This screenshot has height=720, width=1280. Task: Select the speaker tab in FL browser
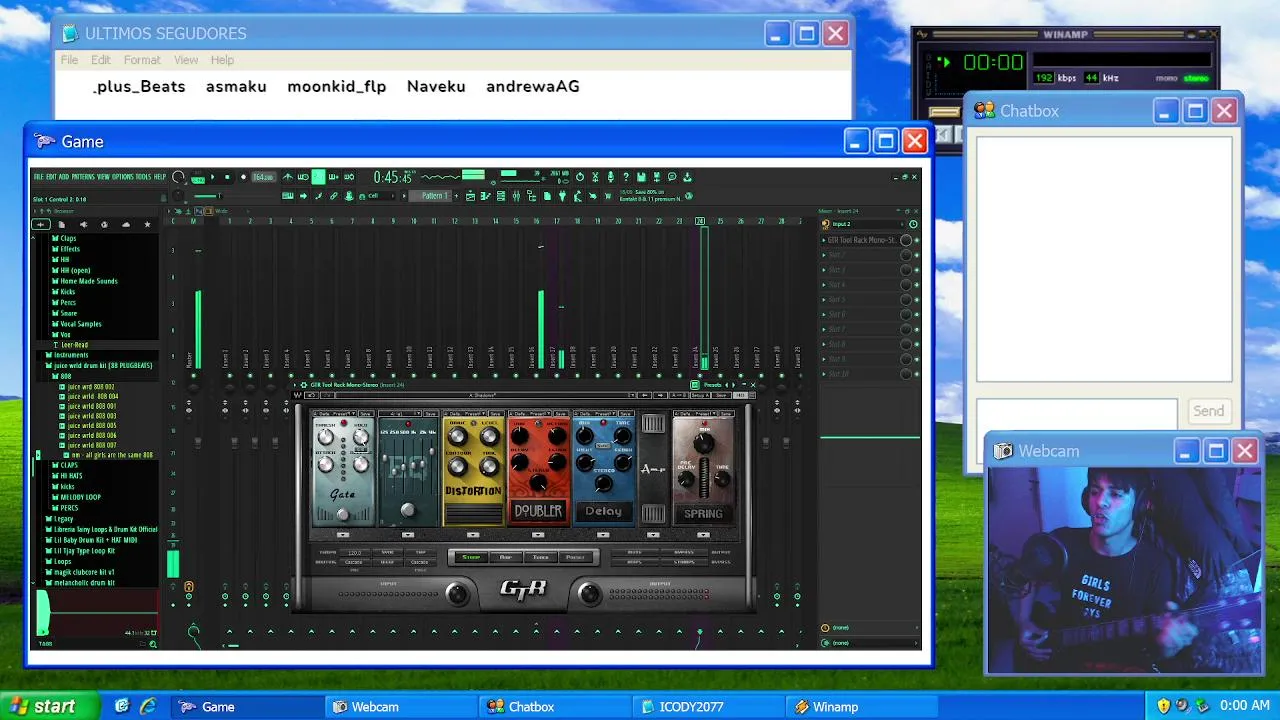(83, 224)
